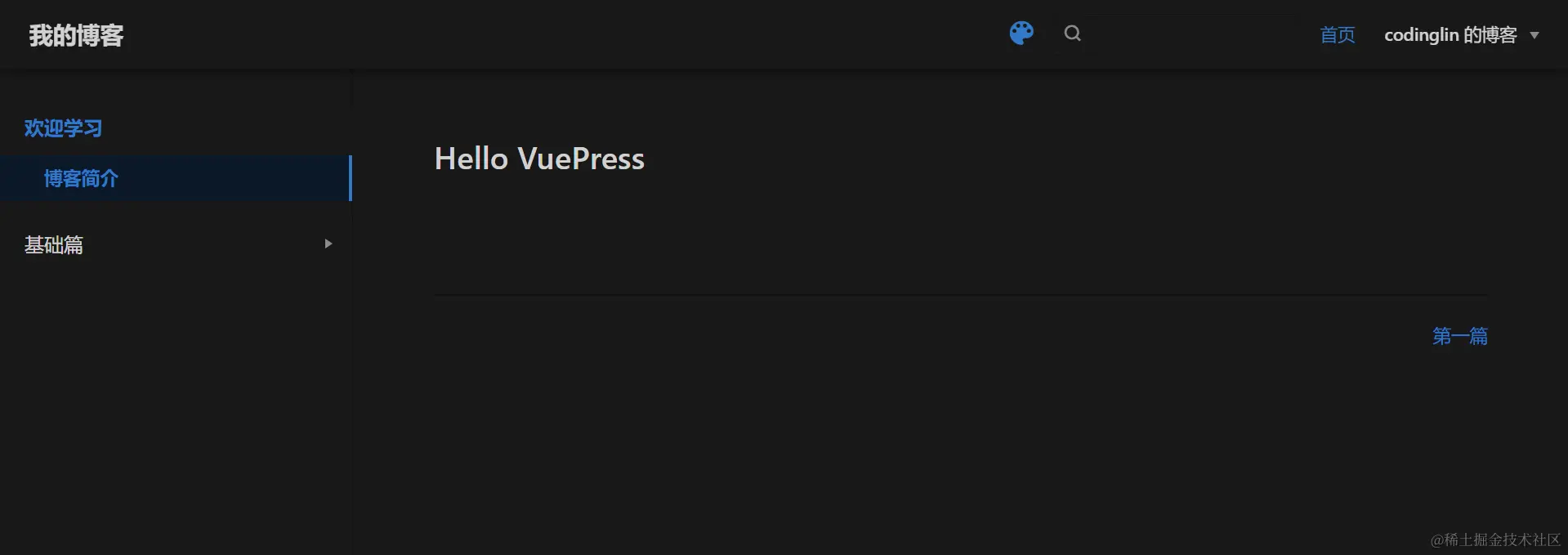Collapse the 欢迎学习 sidebar group

click(63, 128)
